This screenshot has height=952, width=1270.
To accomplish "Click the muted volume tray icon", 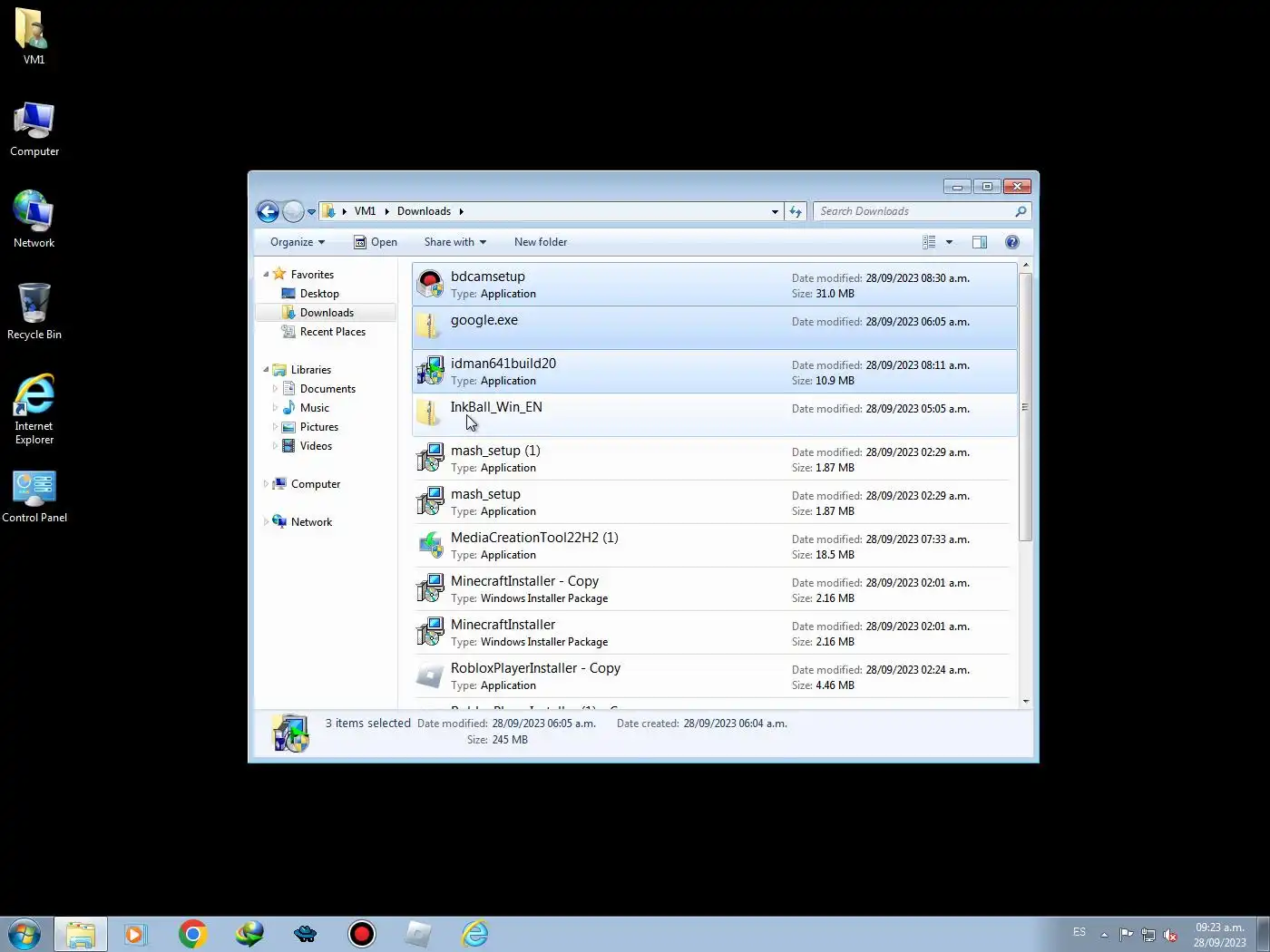I will pyautogui.click(x=1170, y=935).
